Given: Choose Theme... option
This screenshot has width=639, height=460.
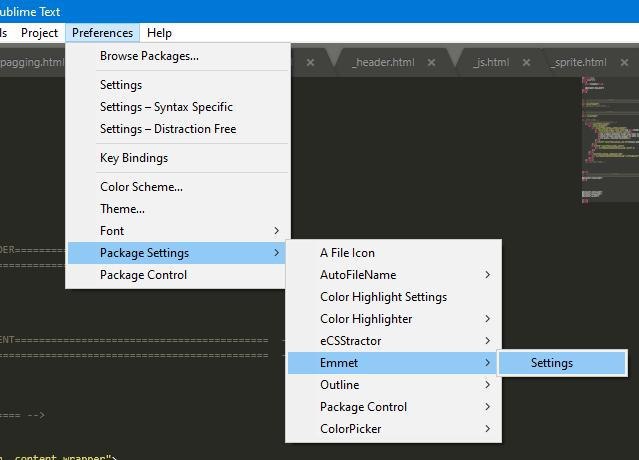Looking at the screenshot, I should pyautogui.click(x=178, y=209).
